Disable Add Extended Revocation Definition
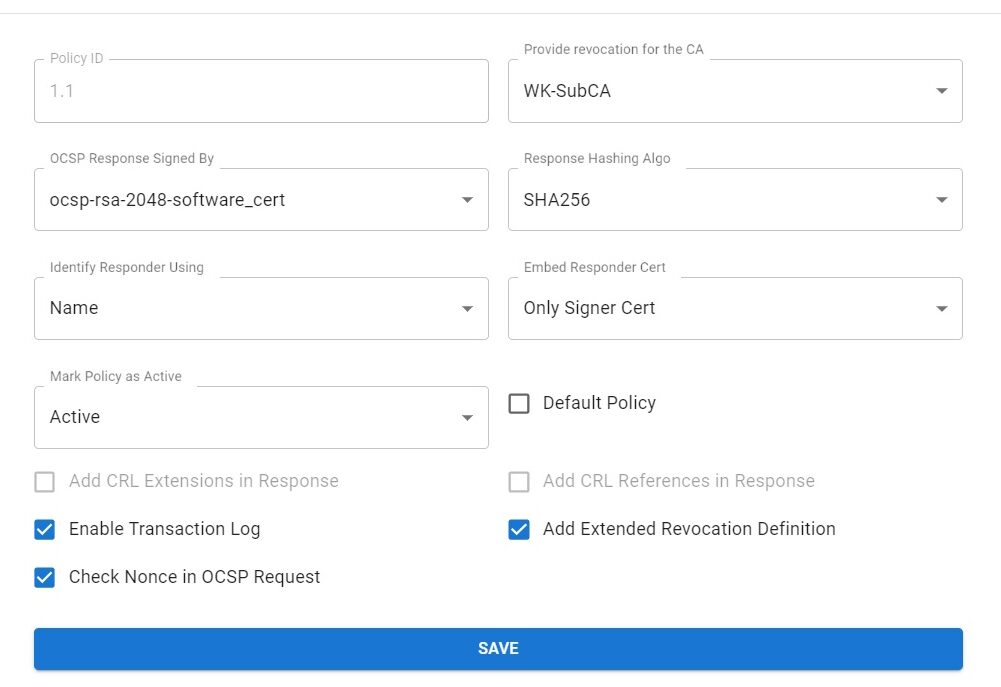This screenshot has width=1001, height=687. 519,529
